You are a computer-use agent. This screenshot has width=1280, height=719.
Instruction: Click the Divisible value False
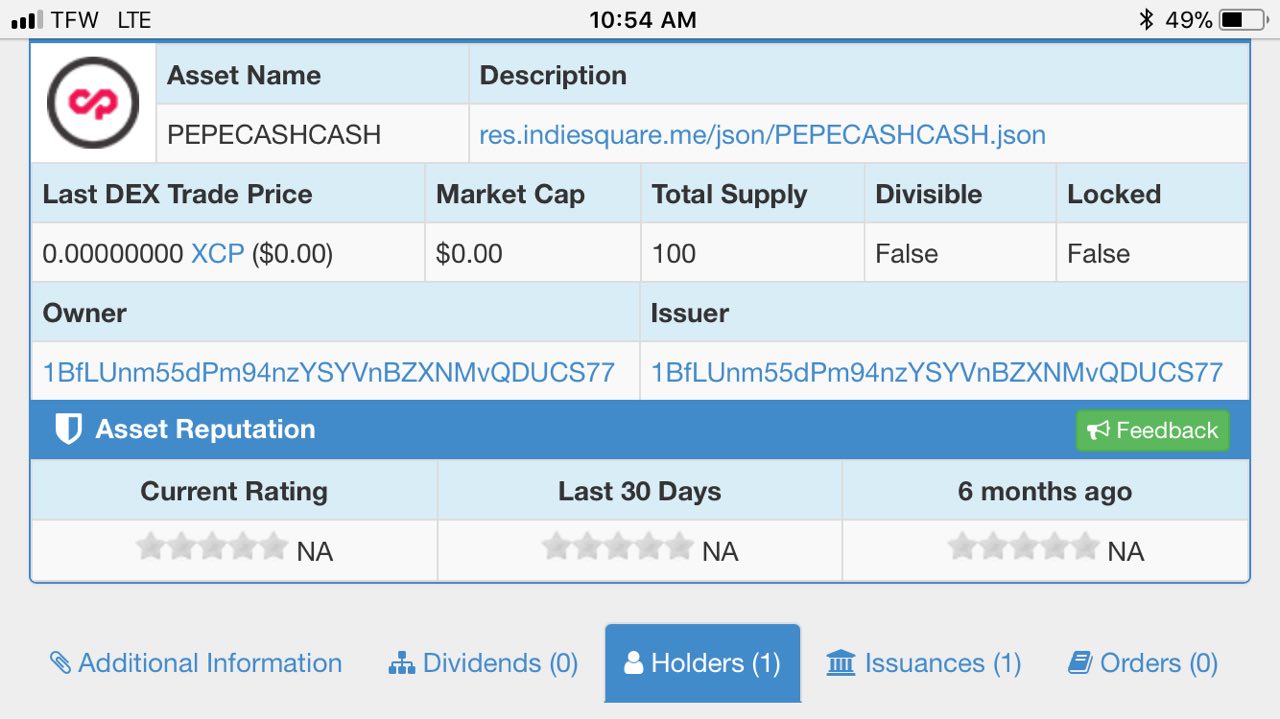click(906, 253)
